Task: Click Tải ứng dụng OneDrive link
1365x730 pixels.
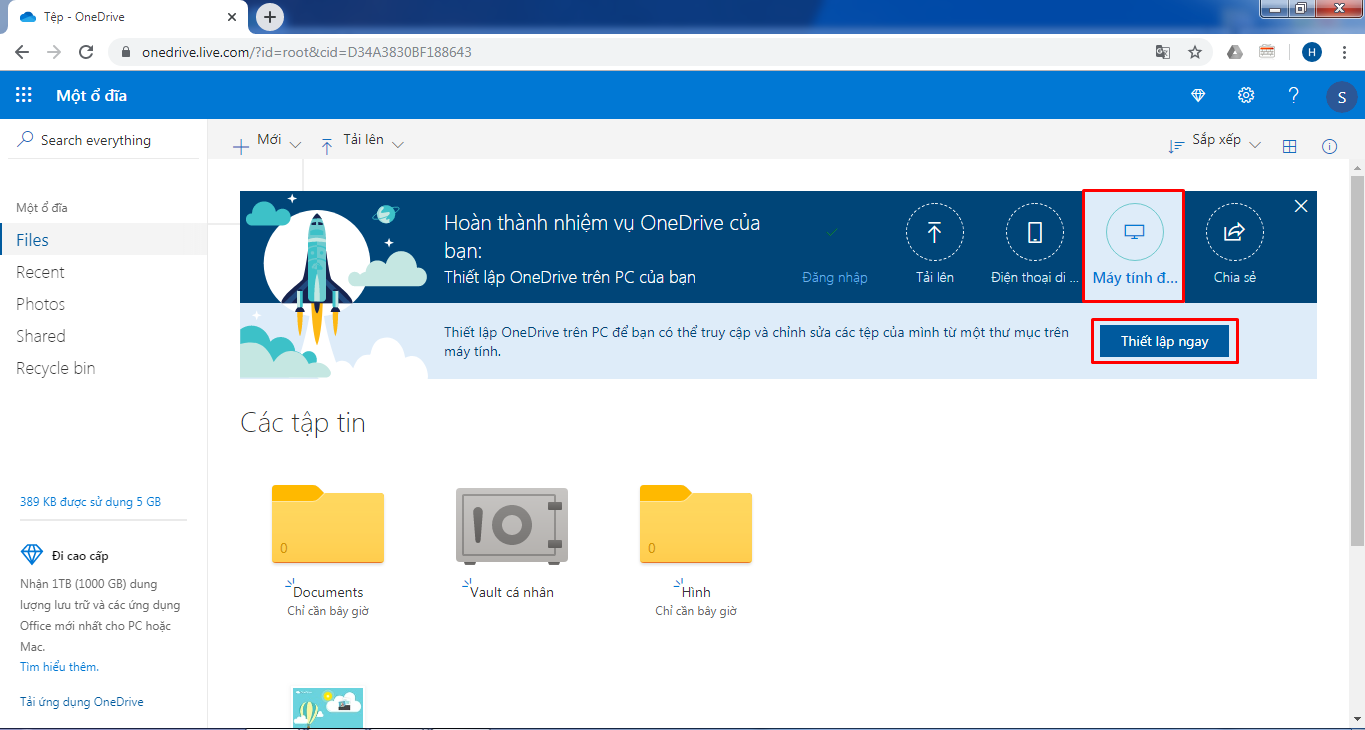Action: click(x=82, y=702)
